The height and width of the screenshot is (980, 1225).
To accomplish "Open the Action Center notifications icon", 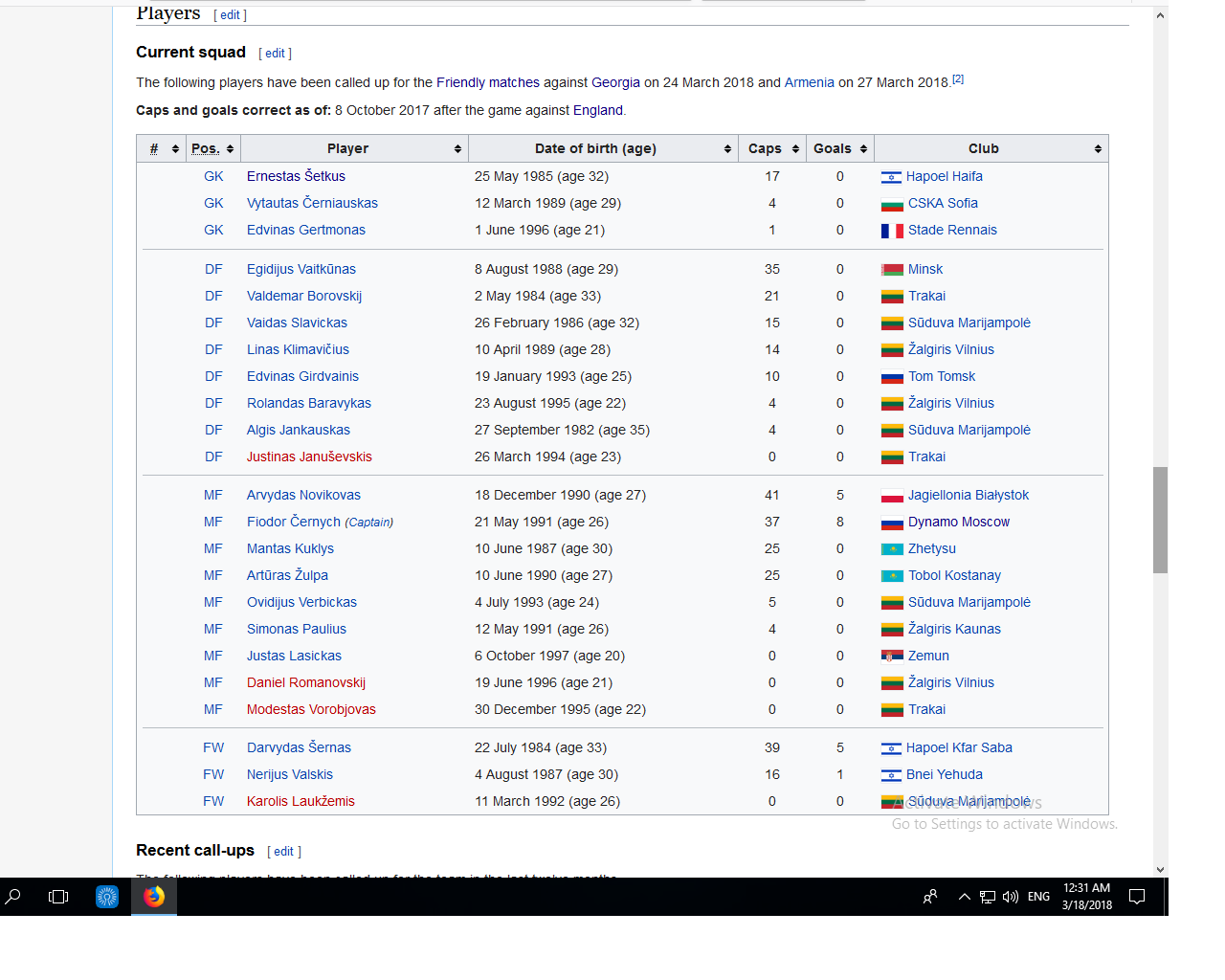I will [x=1137, y=897].
